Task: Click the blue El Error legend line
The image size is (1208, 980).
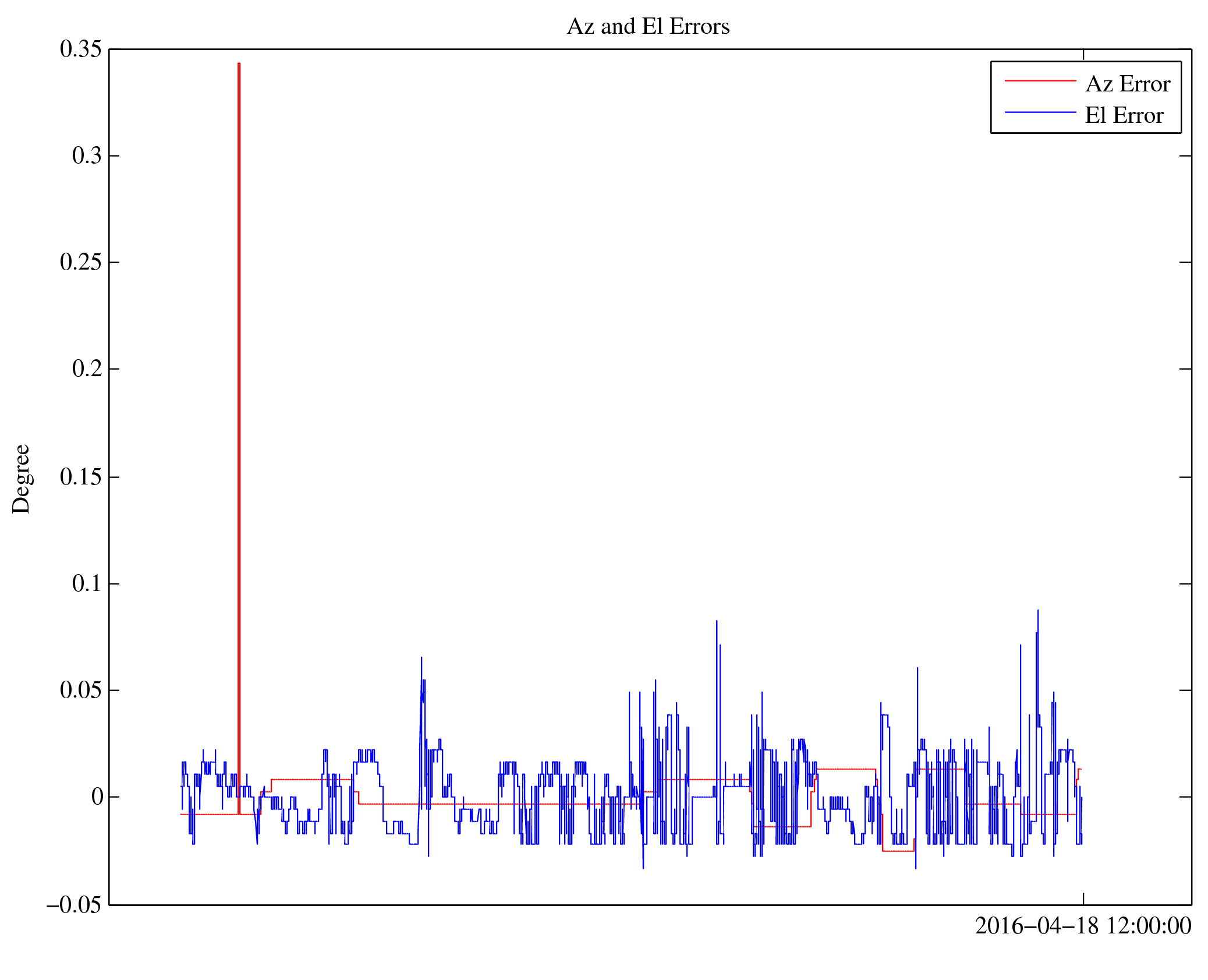Action: (1040, 112)
